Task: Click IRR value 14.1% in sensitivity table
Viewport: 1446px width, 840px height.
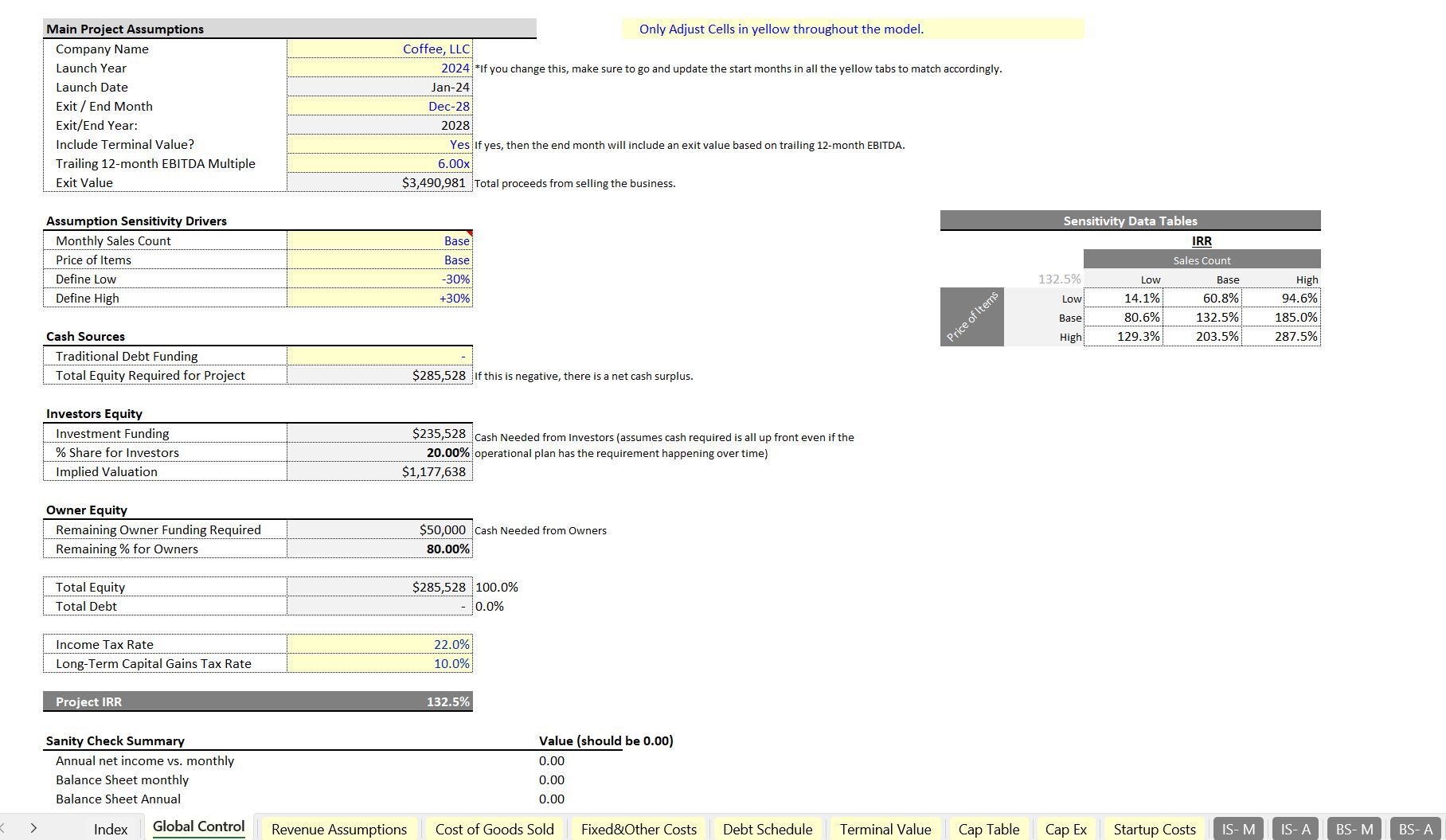Action: click(1123, 298)
